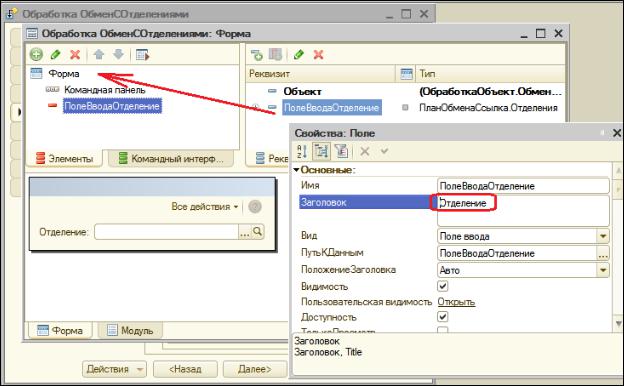
Task: Switch to the Элементы tab
Action: (x=64, y=159)
